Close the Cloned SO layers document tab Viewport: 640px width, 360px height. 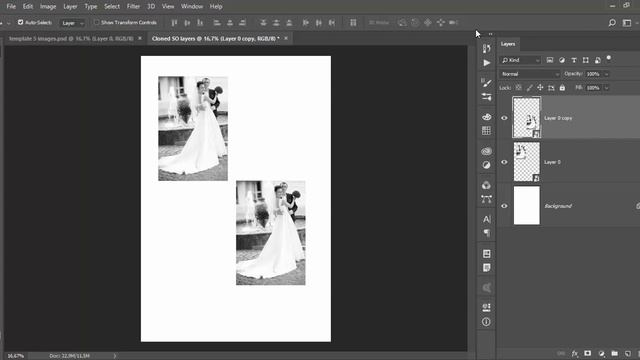[286, 38]
